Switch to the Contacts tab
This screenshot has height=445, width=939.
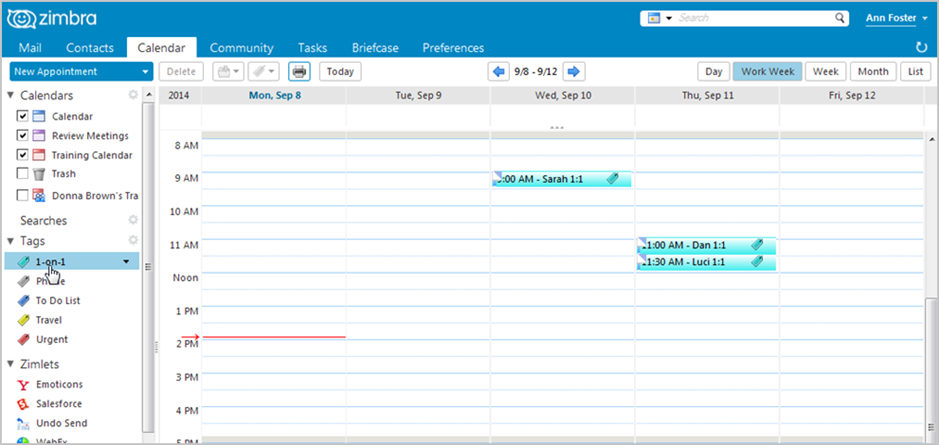coord(90,48)
